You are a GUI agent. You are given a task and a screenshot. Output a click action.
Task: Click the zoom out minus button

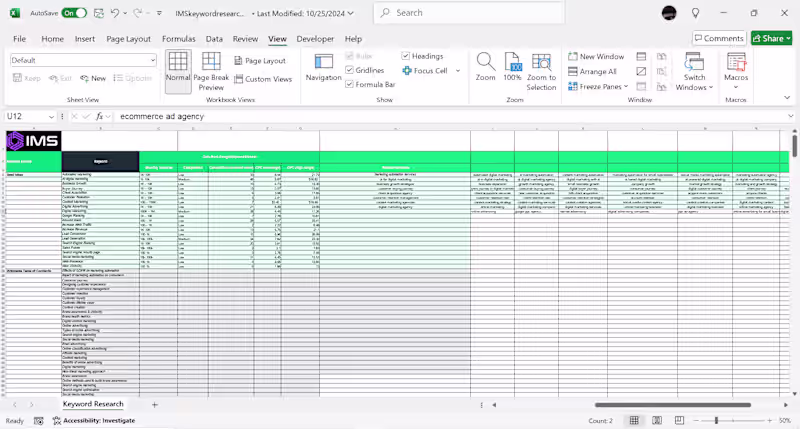click(696, 420)
